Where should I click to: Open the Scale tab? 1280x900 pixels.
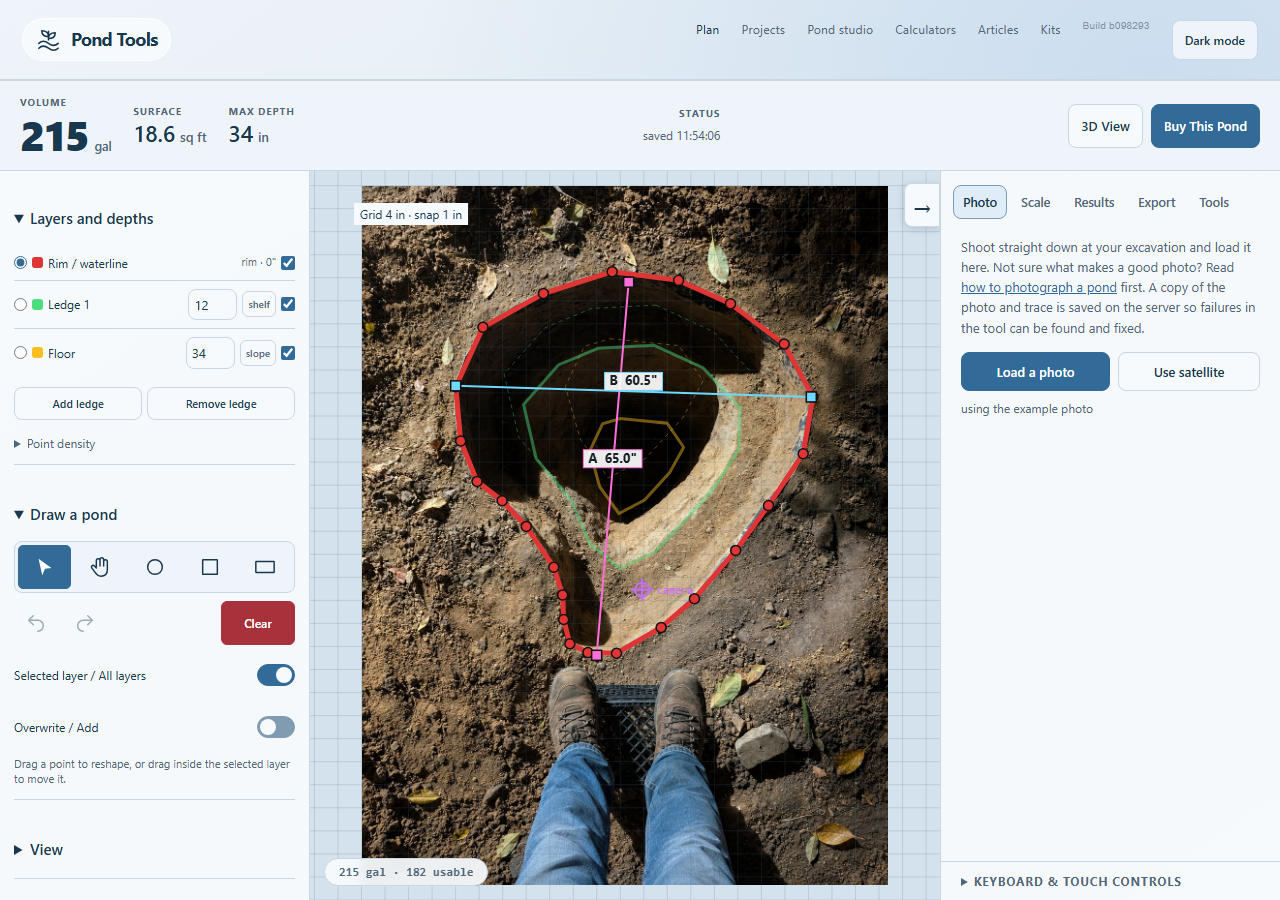pyautogui.click(x=1035, y=202)
